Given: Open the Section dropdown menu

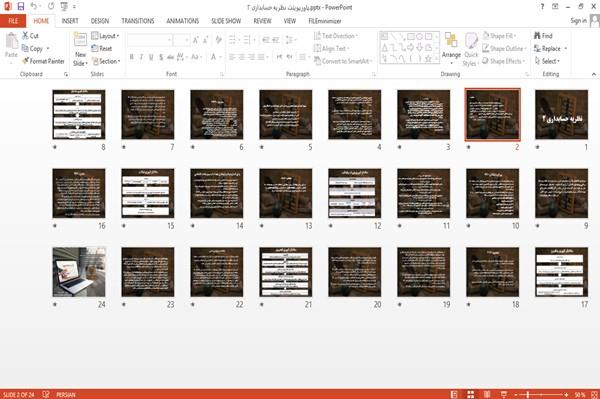Looking at the screenshot, I should click(x=106, y=61).
